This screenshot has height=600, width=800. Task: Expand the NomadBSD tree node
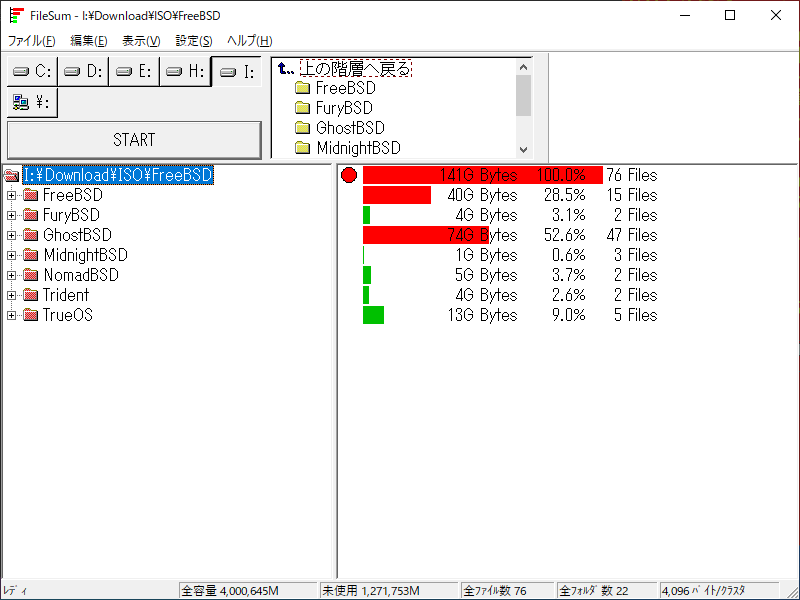click(11, 276)
